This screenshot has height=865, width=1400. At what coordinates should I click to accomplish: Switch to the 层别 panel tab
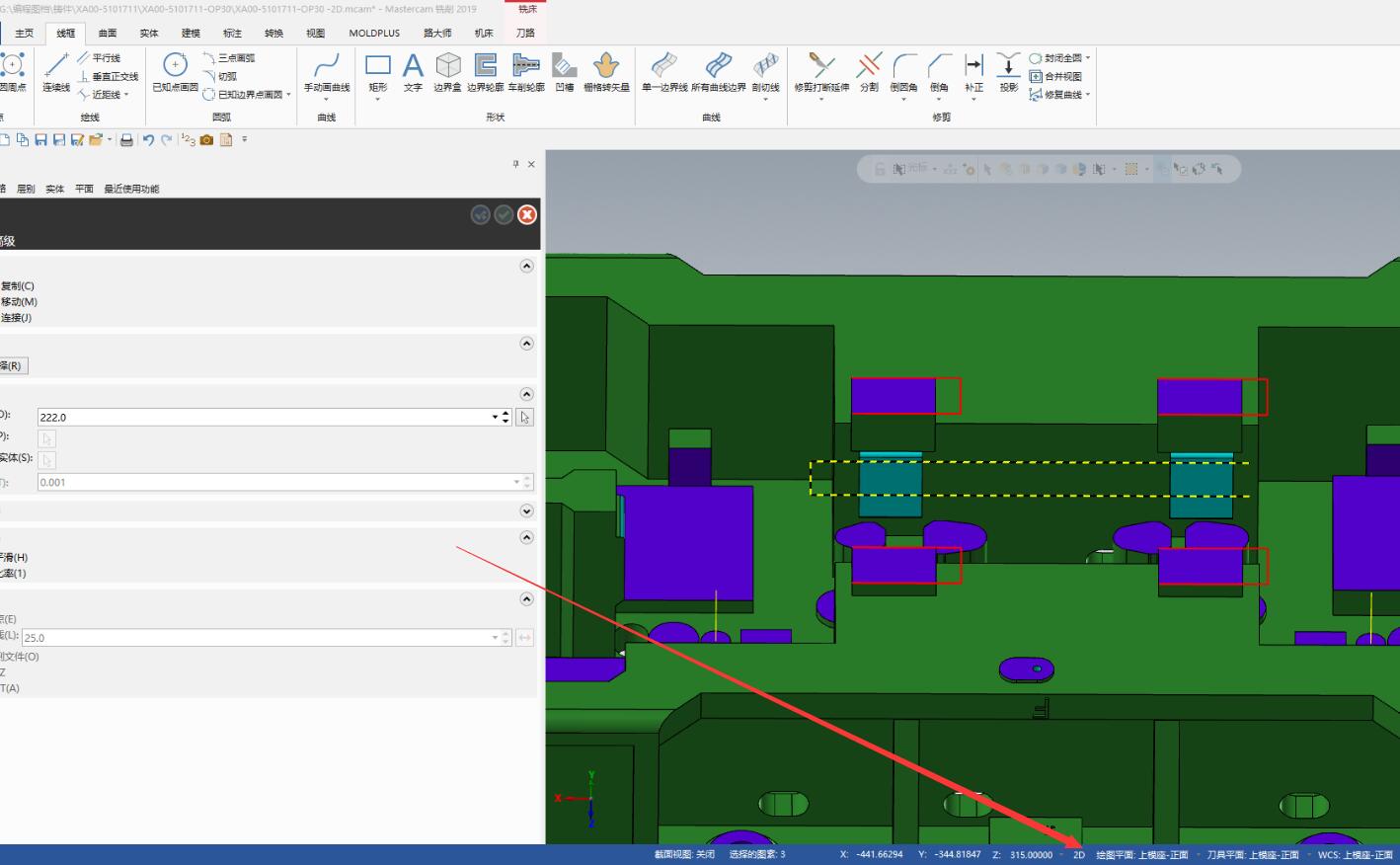(26, 189)
